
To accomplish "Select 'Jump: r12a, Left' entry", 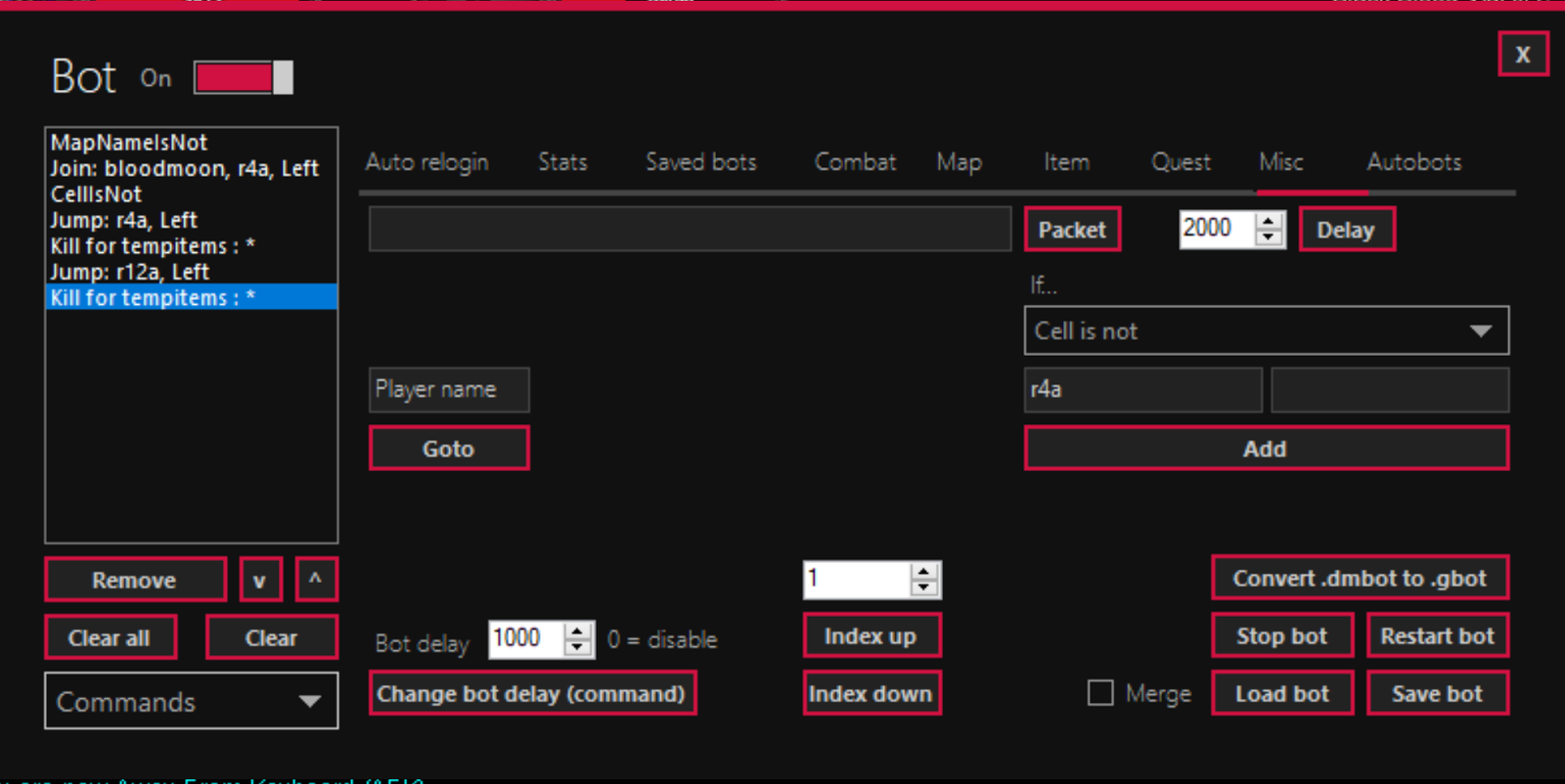I will [192, 272].
